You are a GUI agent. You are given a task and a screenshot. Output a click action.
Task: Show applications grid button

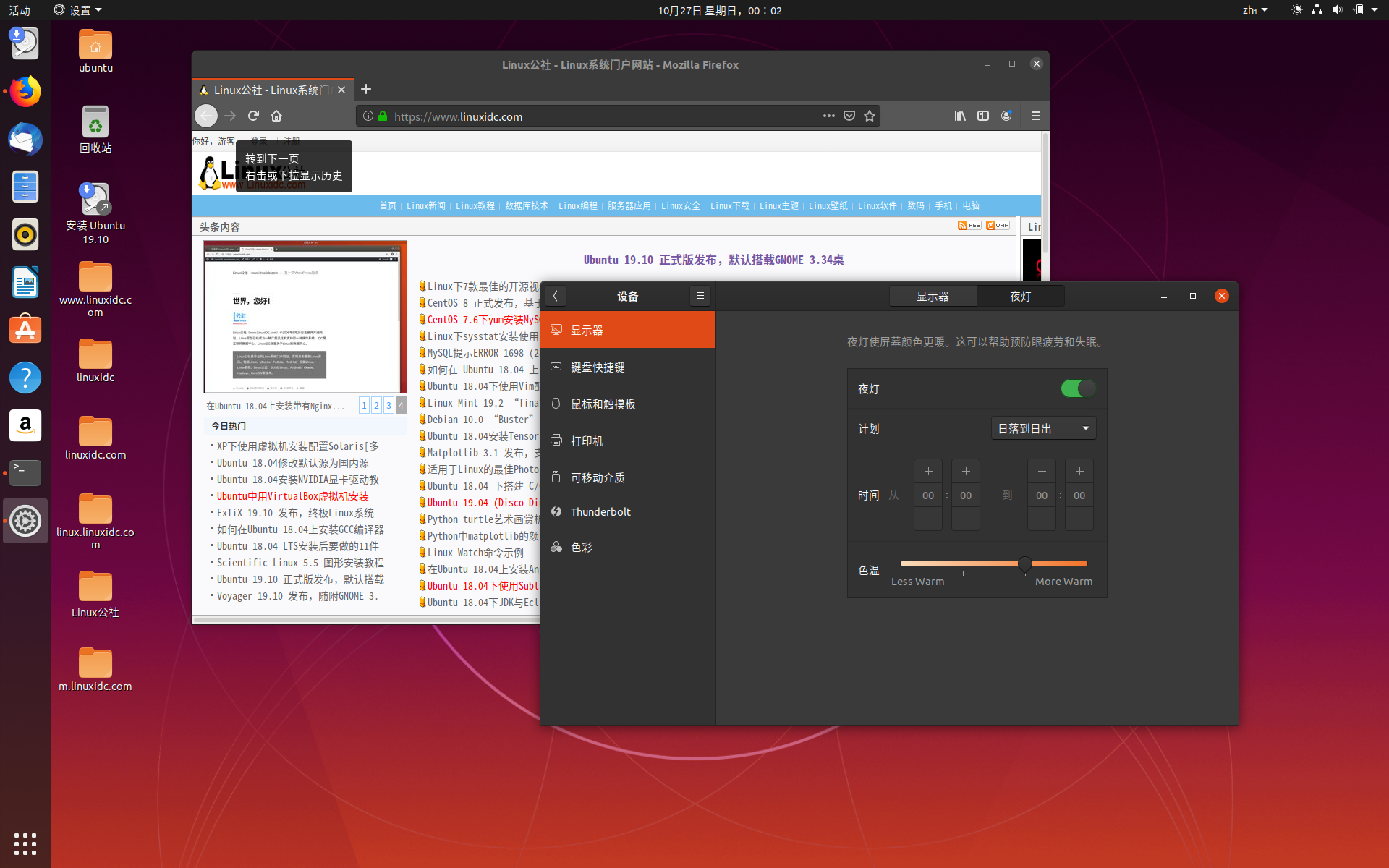(25, 843)
